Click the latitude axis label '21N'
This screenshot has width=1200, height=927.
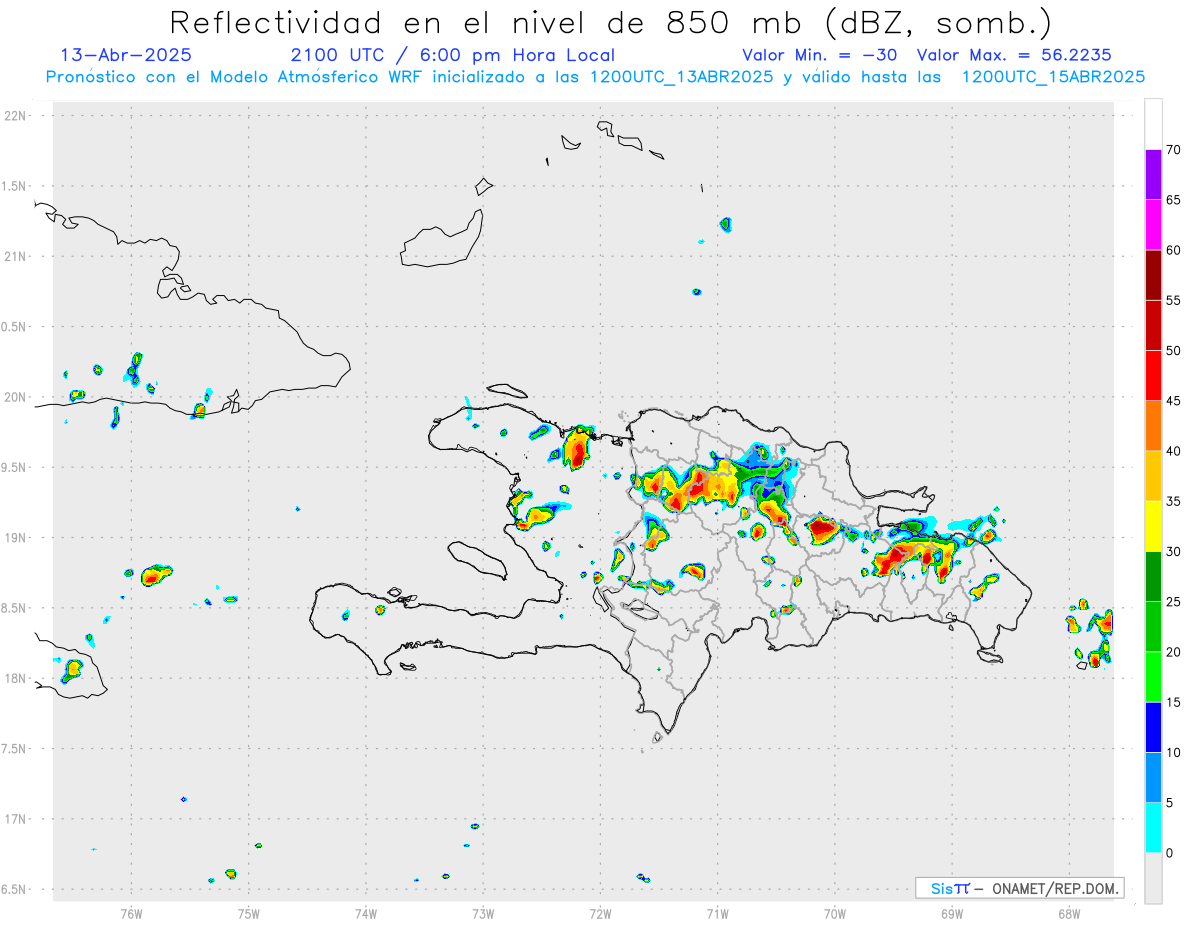point(15,257)
